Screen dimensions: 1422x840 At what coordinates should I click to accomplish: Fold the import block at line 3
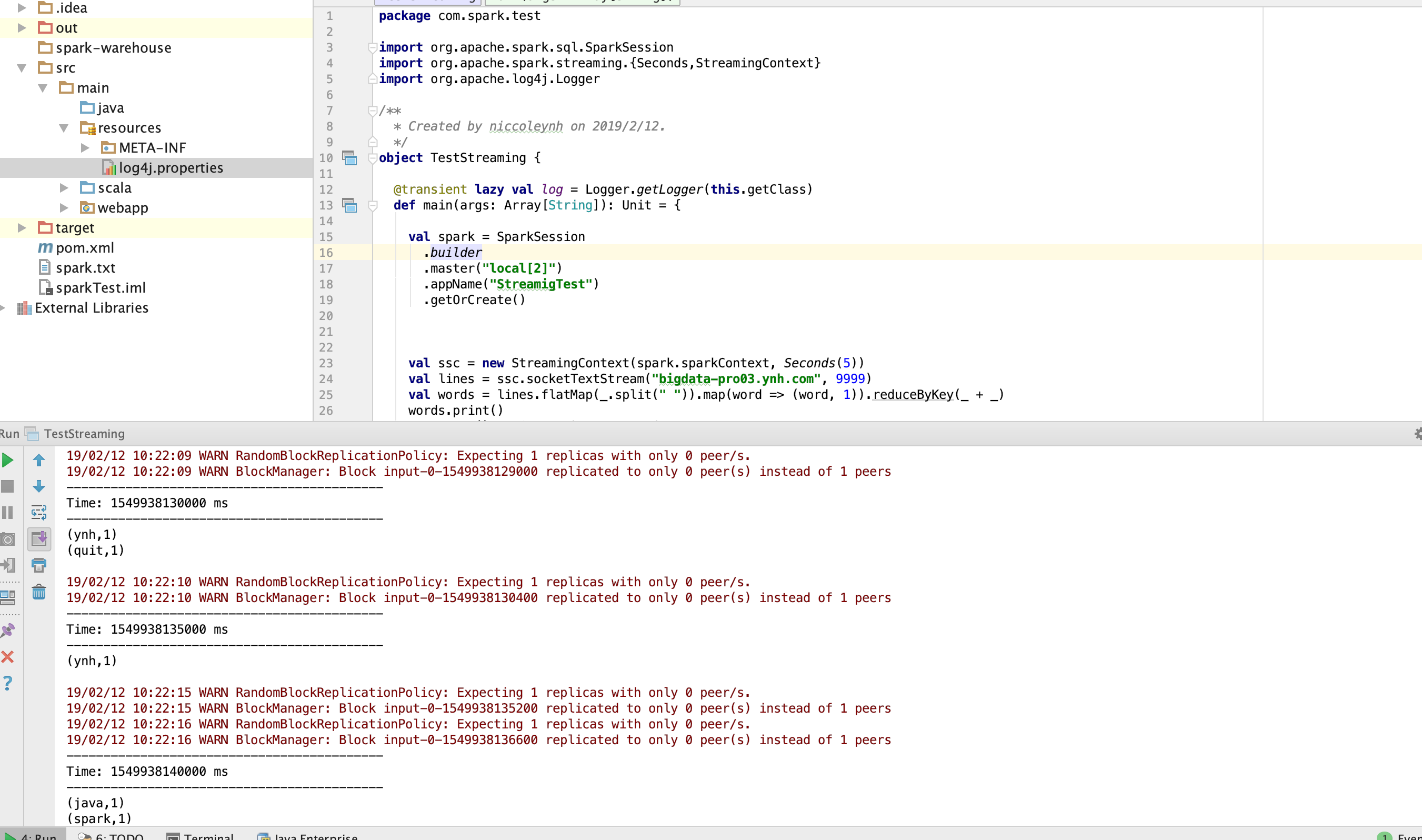click(x=373, y=47)
